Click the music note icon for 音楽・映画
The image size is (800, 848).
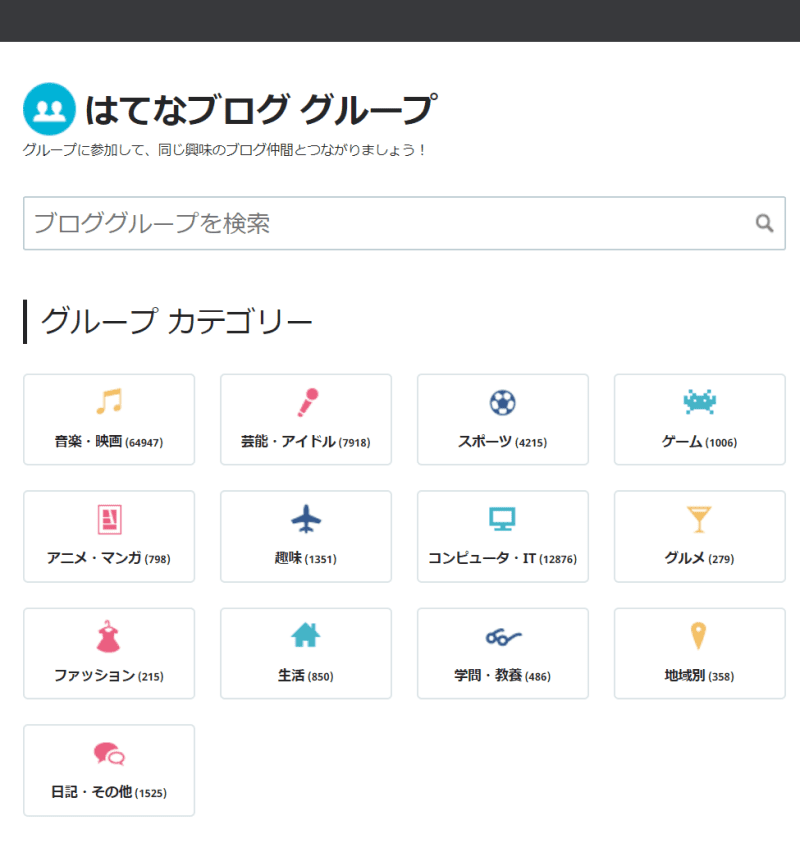coord(109,402)
